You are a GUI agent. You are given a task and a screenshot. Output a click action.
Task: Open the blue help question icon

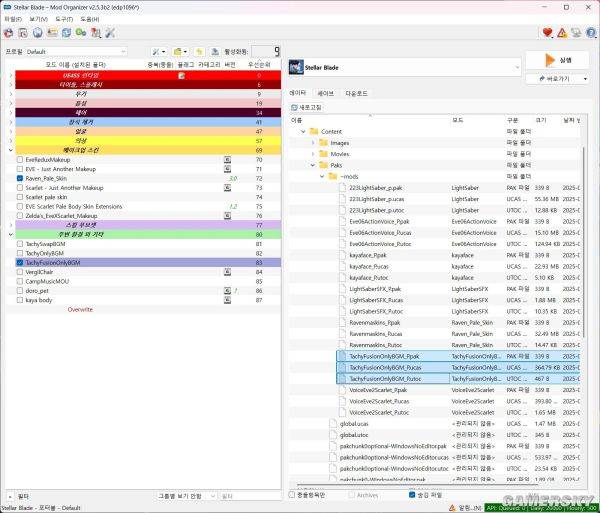point(590,33)
